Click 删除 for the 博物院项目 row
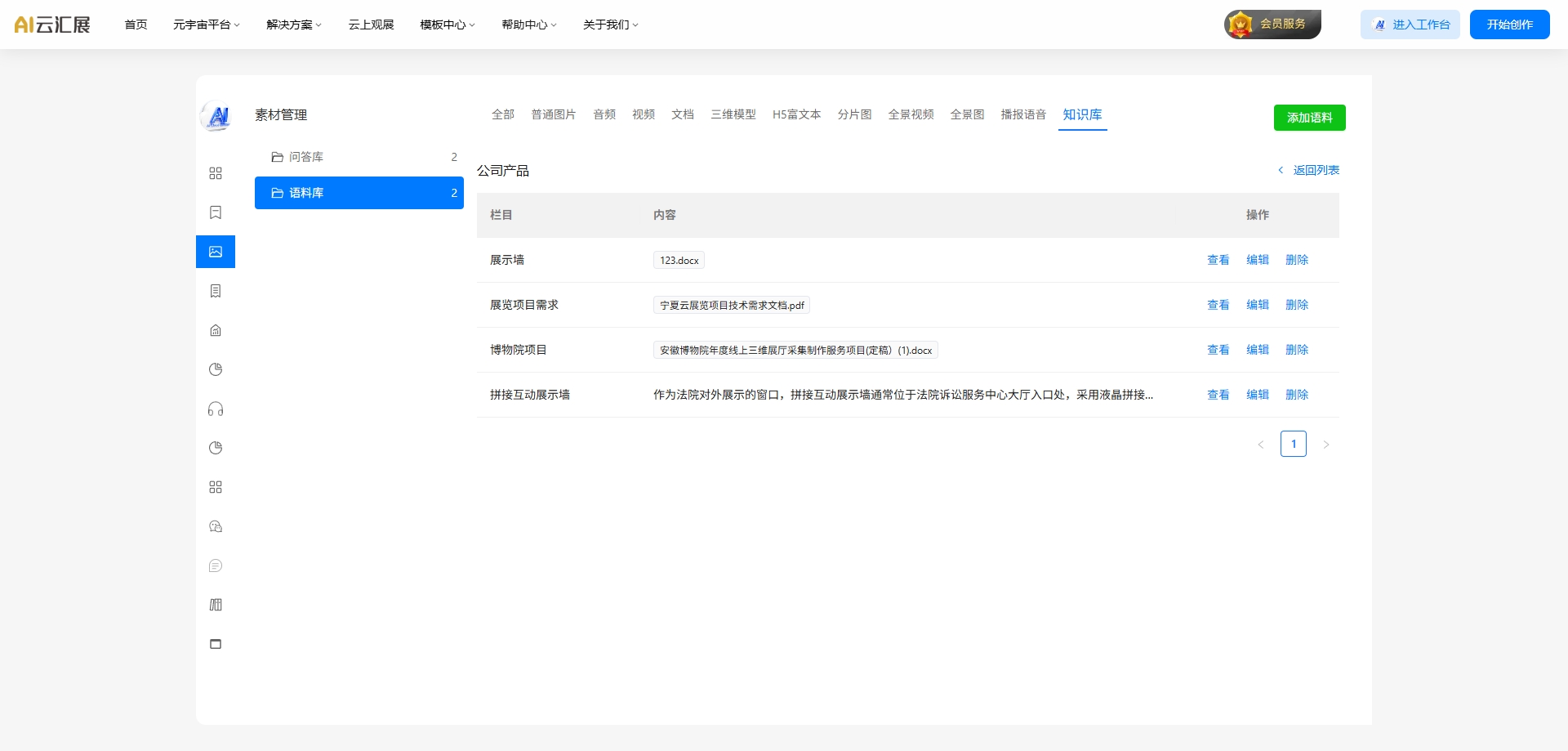The height and width of the screenshot is (751, 1568). [x=1296, y=350]
